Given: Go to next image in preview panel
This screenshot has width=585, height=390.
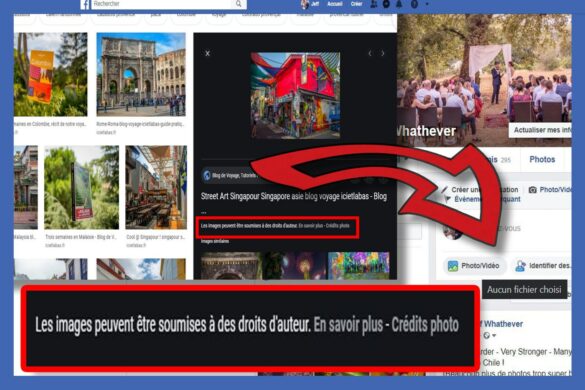Looking at the screenshot, I should point(383,53).
